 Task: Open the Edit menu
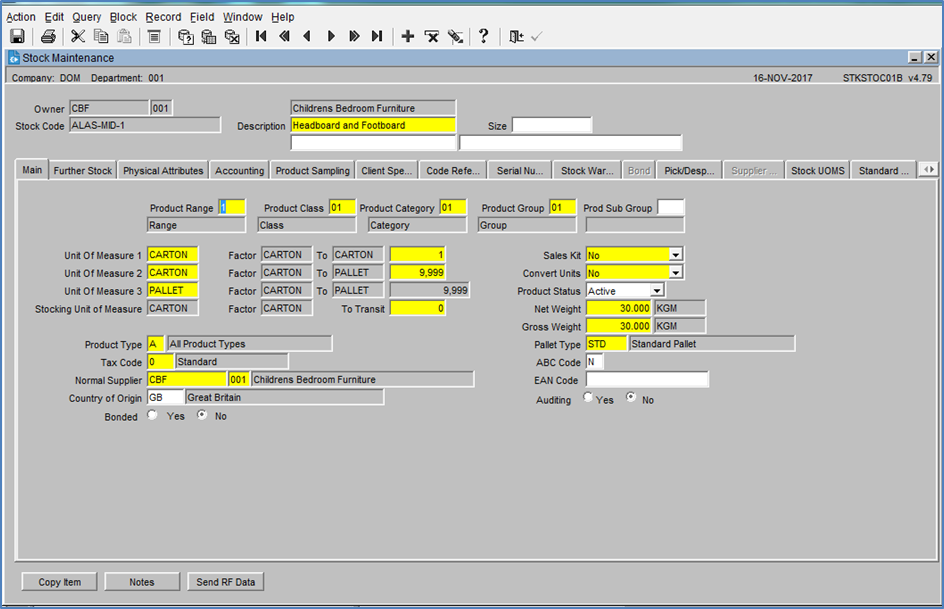(x=54, y=17)
